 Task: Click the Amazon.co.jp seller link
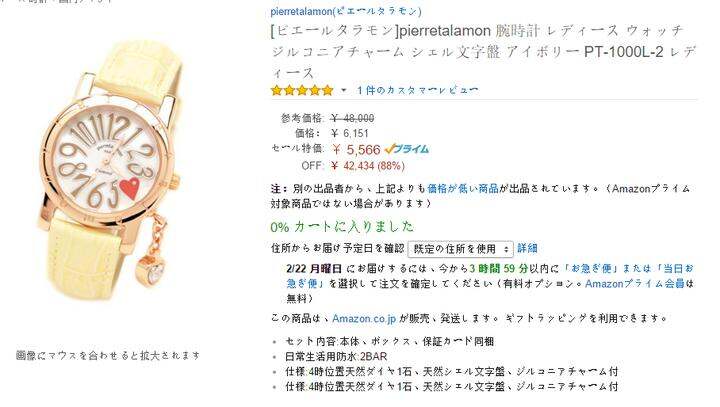pyautogui.click(x=364, y=318)
